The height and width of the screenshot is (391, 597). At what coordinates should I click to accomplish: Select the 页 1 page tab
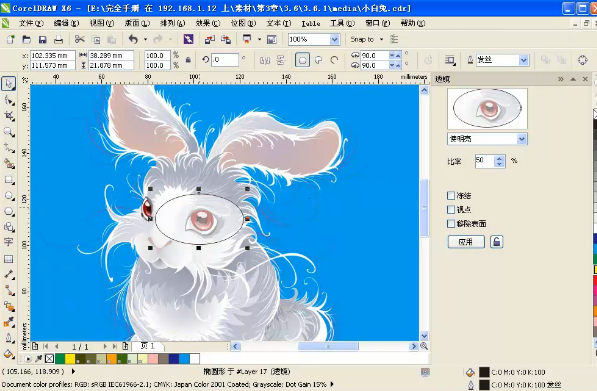point(148,346)
